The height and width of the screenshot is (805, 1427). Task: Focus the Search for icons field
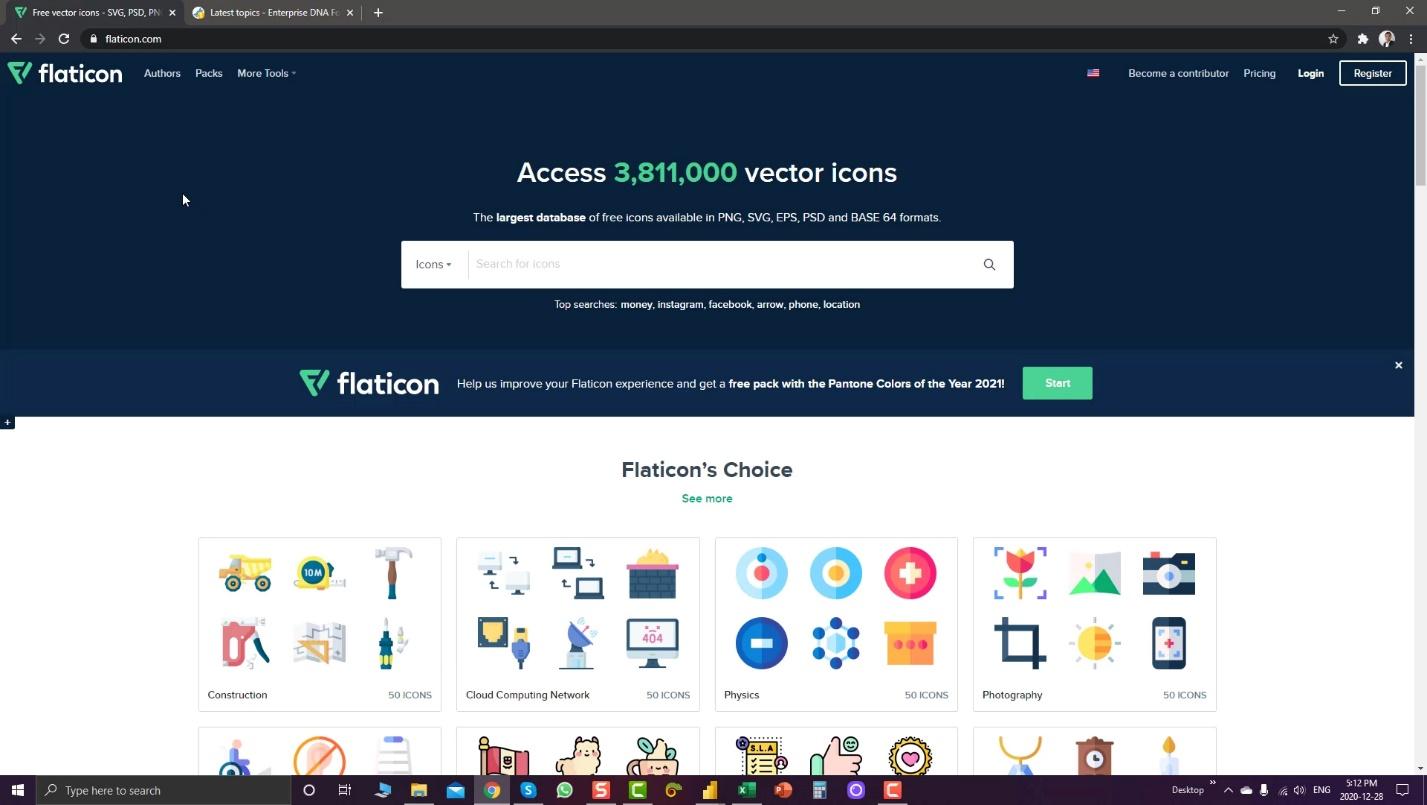coord(717,264)
